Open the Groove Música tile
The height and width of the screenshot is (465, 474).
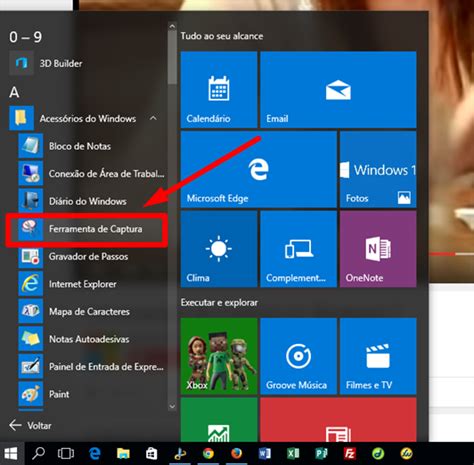point(298,356)
